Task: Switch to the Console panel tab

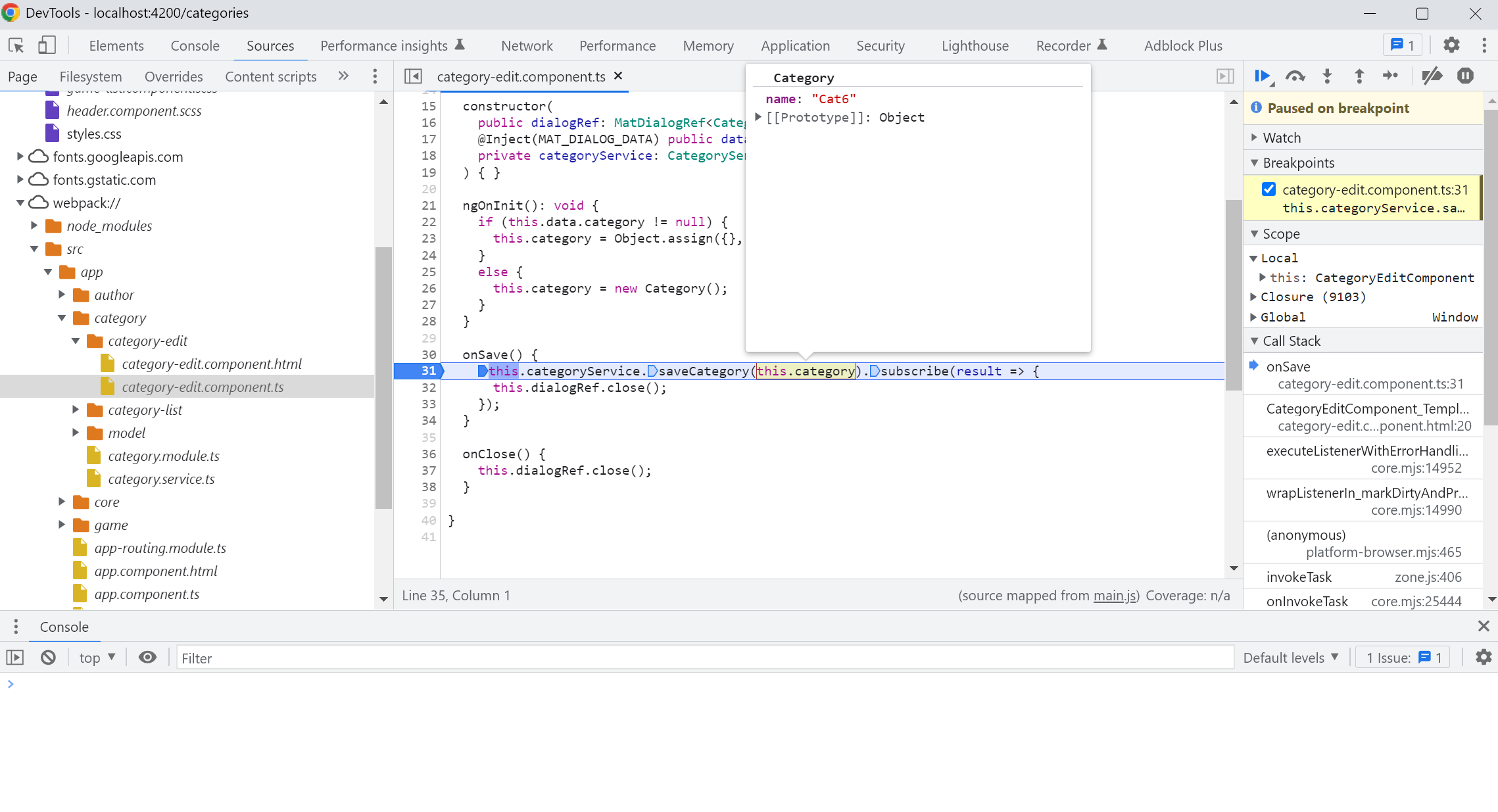Action: point(195,45)
